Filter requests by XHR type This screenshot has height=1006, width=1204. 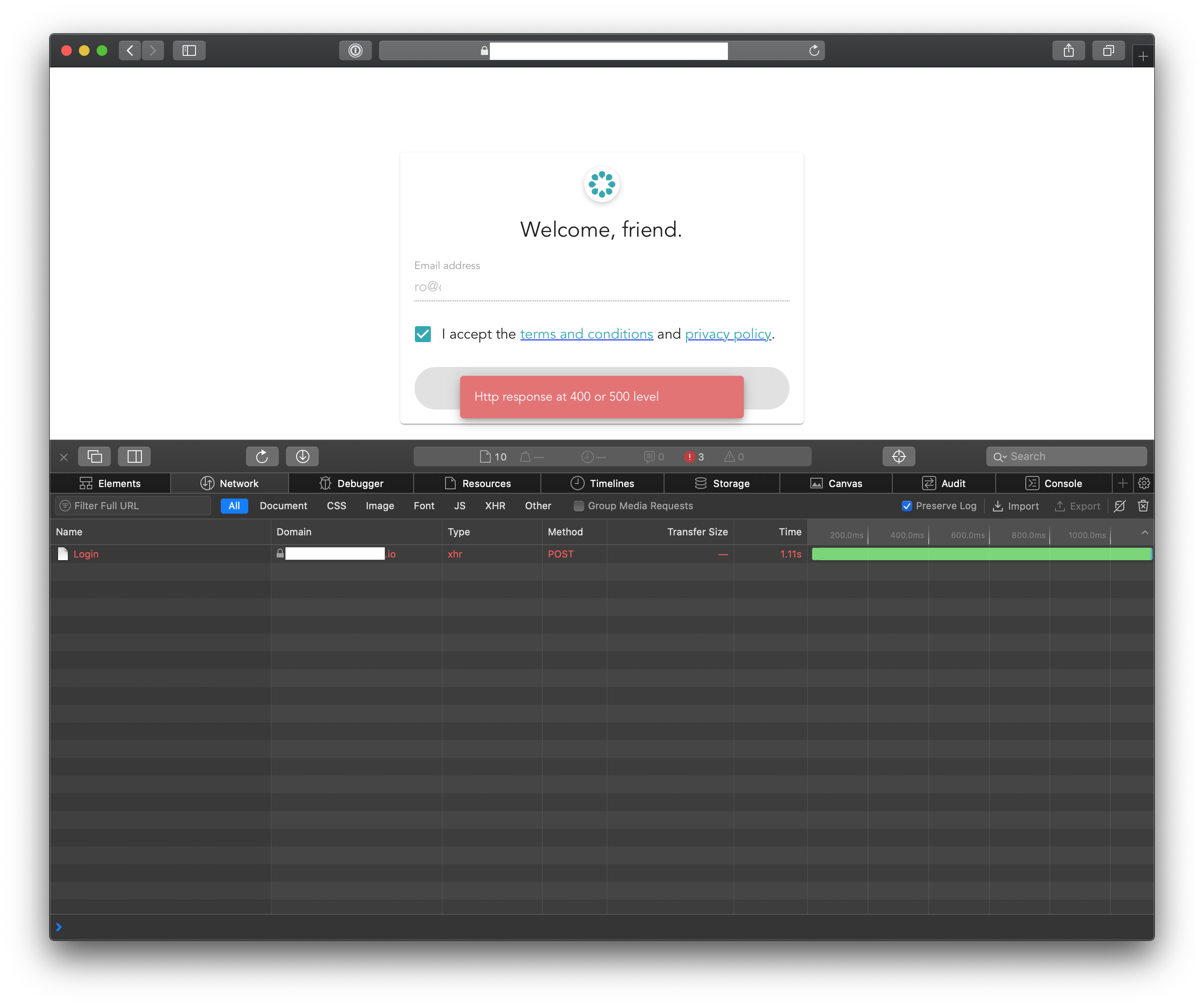pyautogui.click(x=495, y=506)
